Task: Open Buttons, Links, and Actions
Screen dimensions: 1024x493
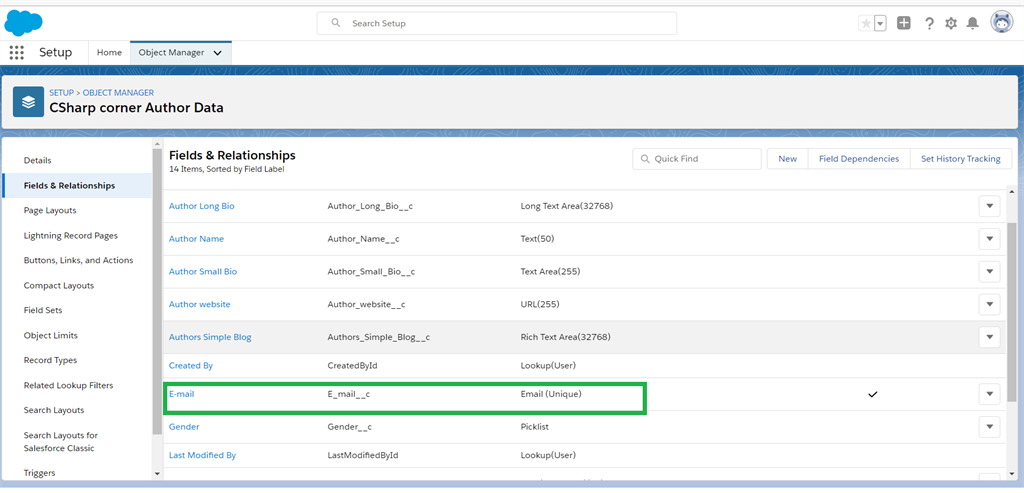Action: [x=78, y=261]
